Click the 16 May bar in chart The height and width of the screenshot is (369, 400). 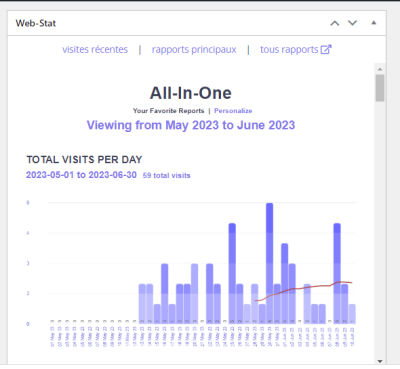click(165, 293)
